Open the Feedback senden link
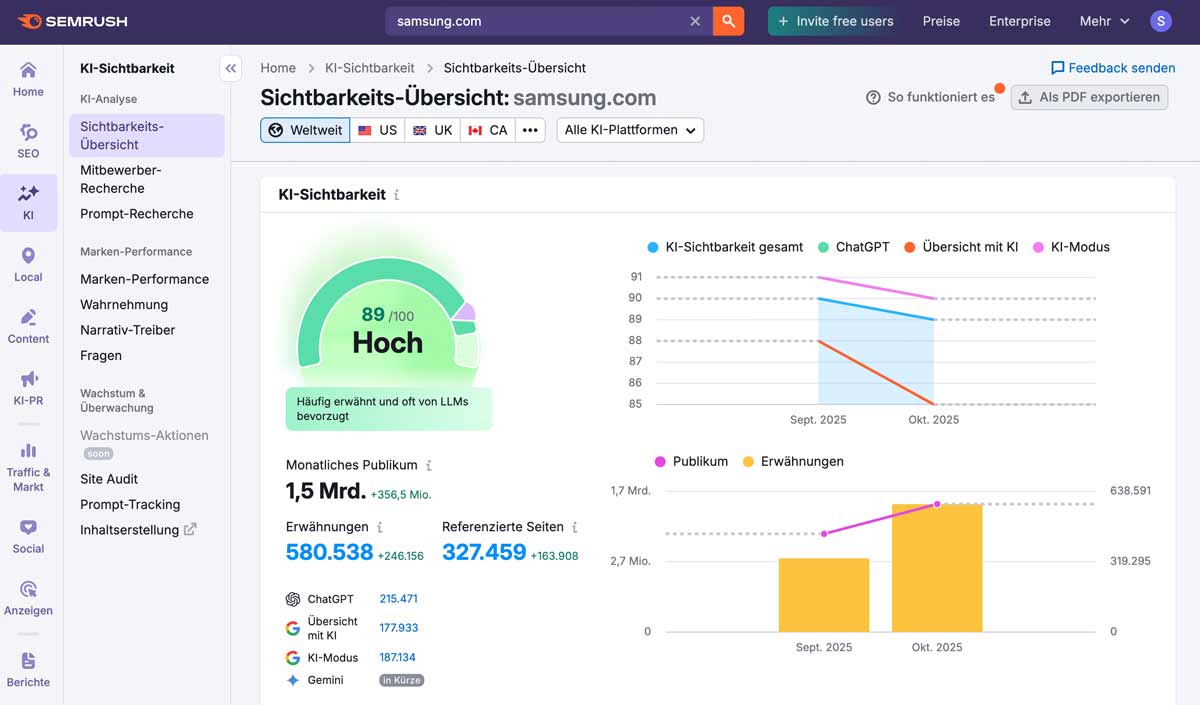The width and height of the screenshot is (1200, 705). point(1113,67)
